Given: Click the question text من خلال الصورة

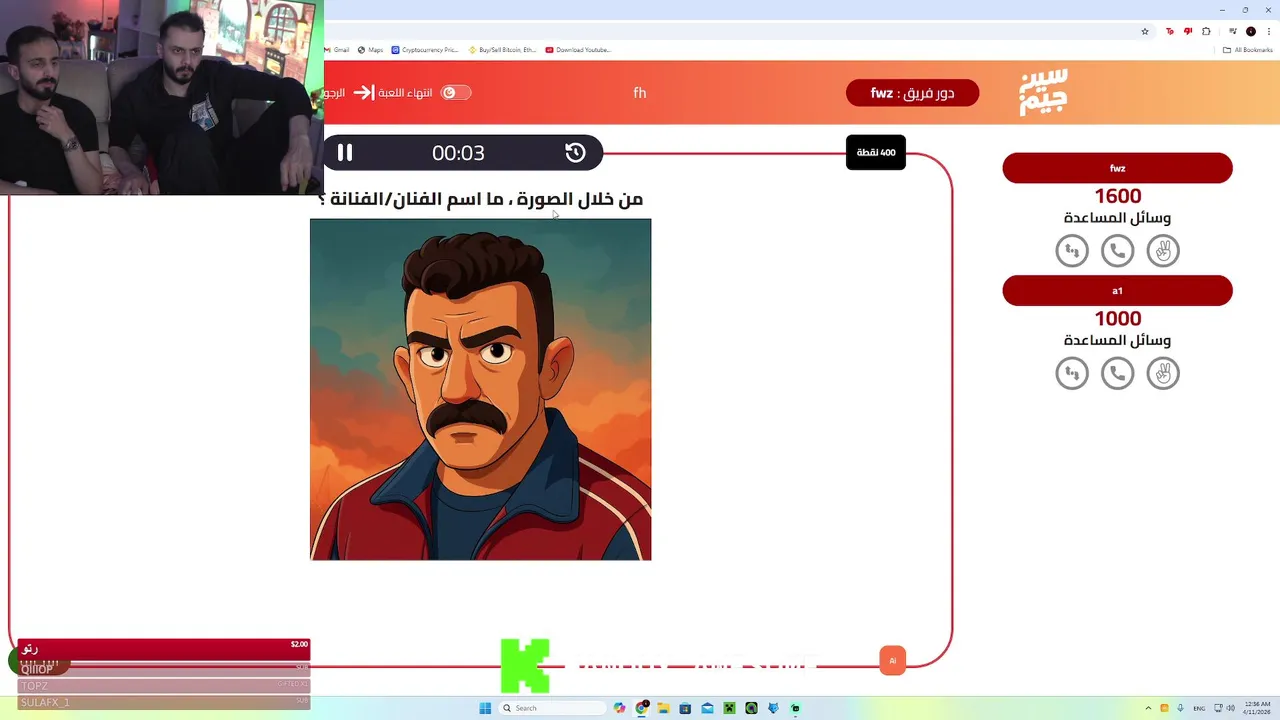Looking at the screenshot, I should (480, 199).
